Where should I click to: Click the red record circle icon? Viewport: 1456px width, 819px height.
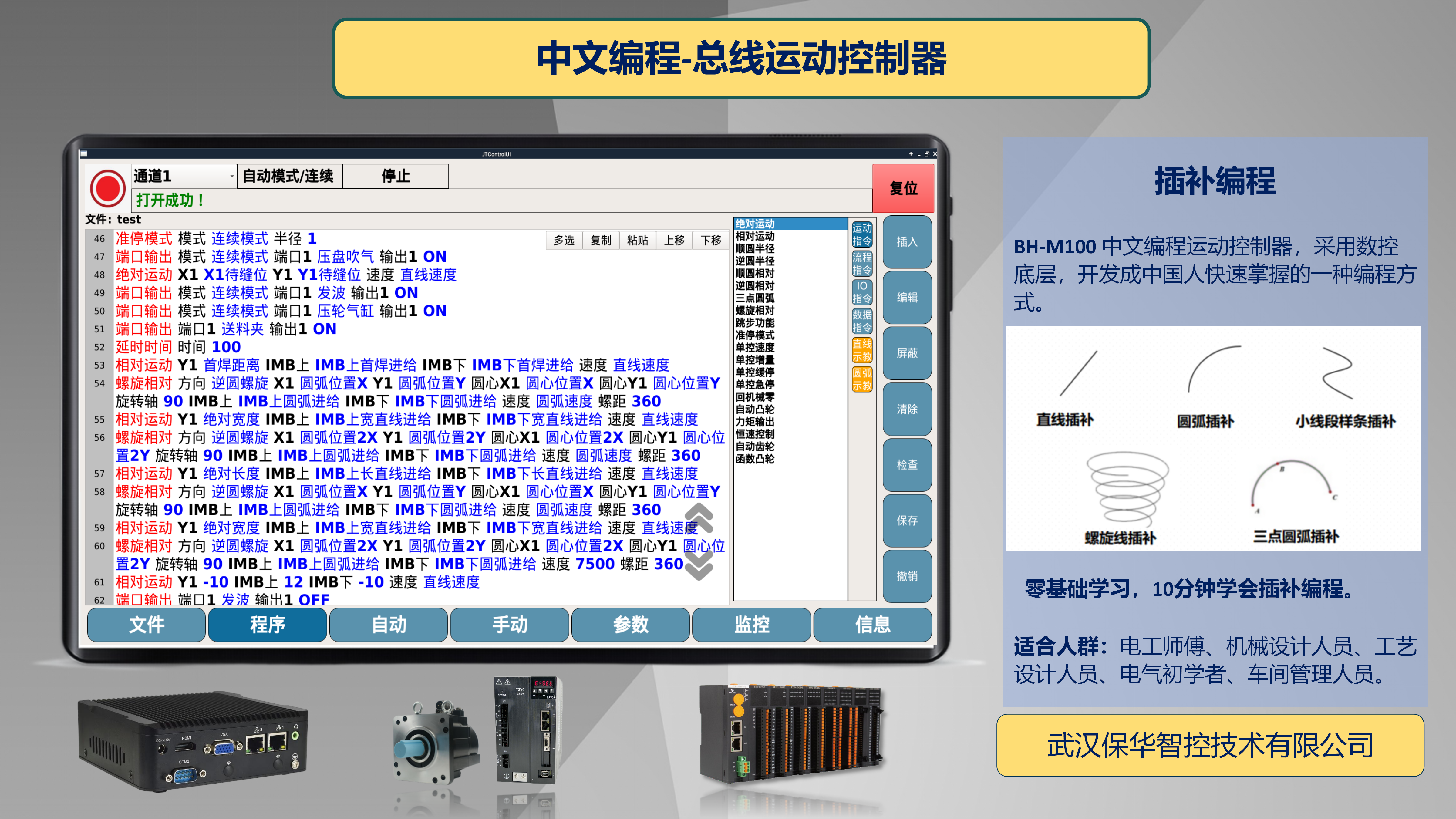tap(107, 188)
